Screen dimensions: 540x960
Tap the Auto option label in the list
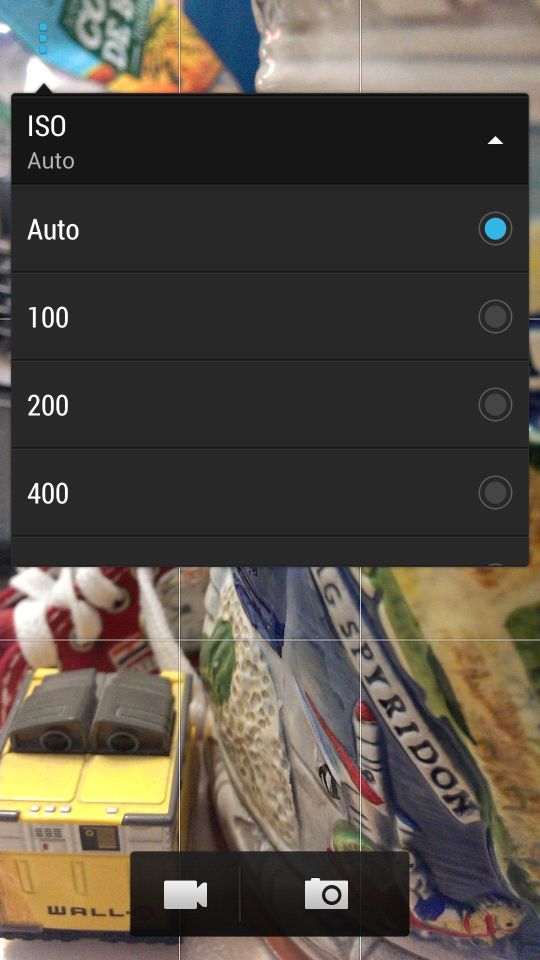pyautogui.click(x=53, y=230)
